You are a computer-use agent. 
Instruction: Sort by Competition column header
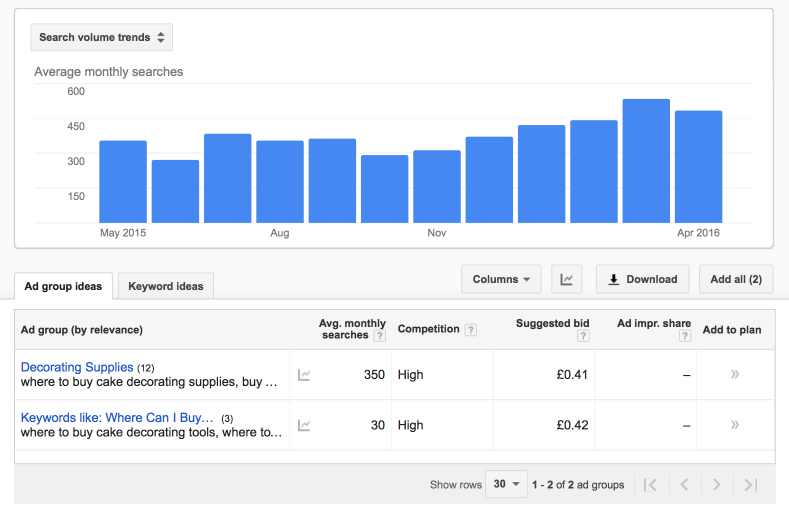428,329
